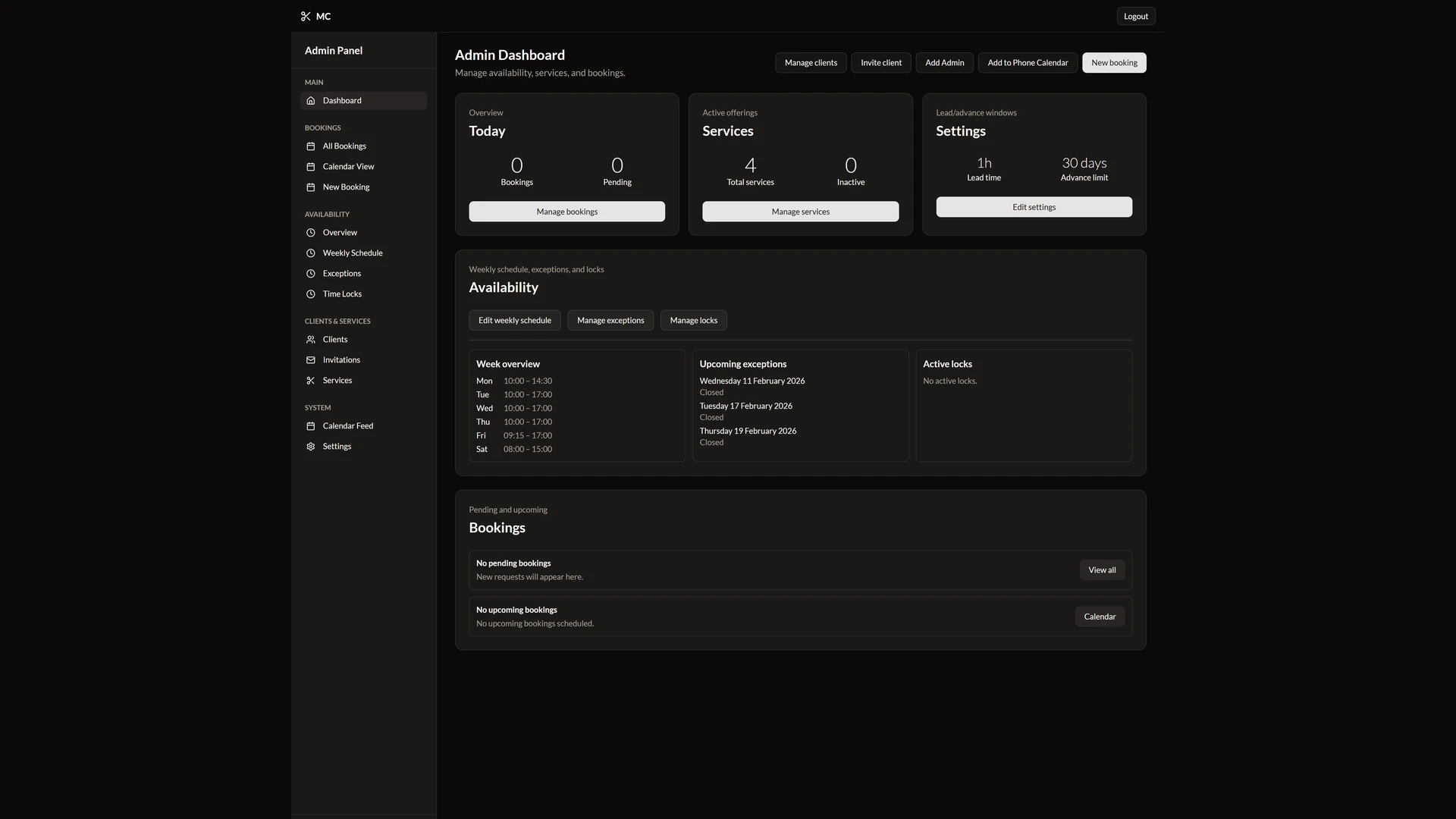Open Settings in sidebar

point(363,447)
